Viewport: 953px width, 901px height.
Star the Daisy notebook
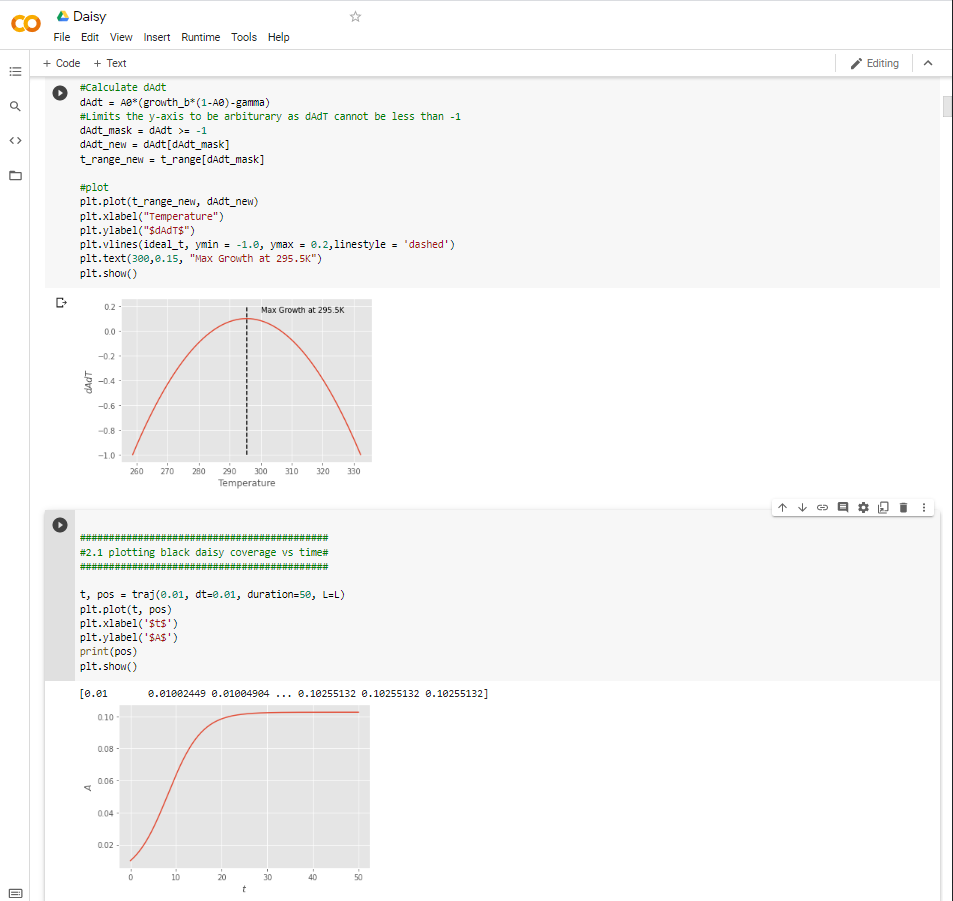click(356, 16)
